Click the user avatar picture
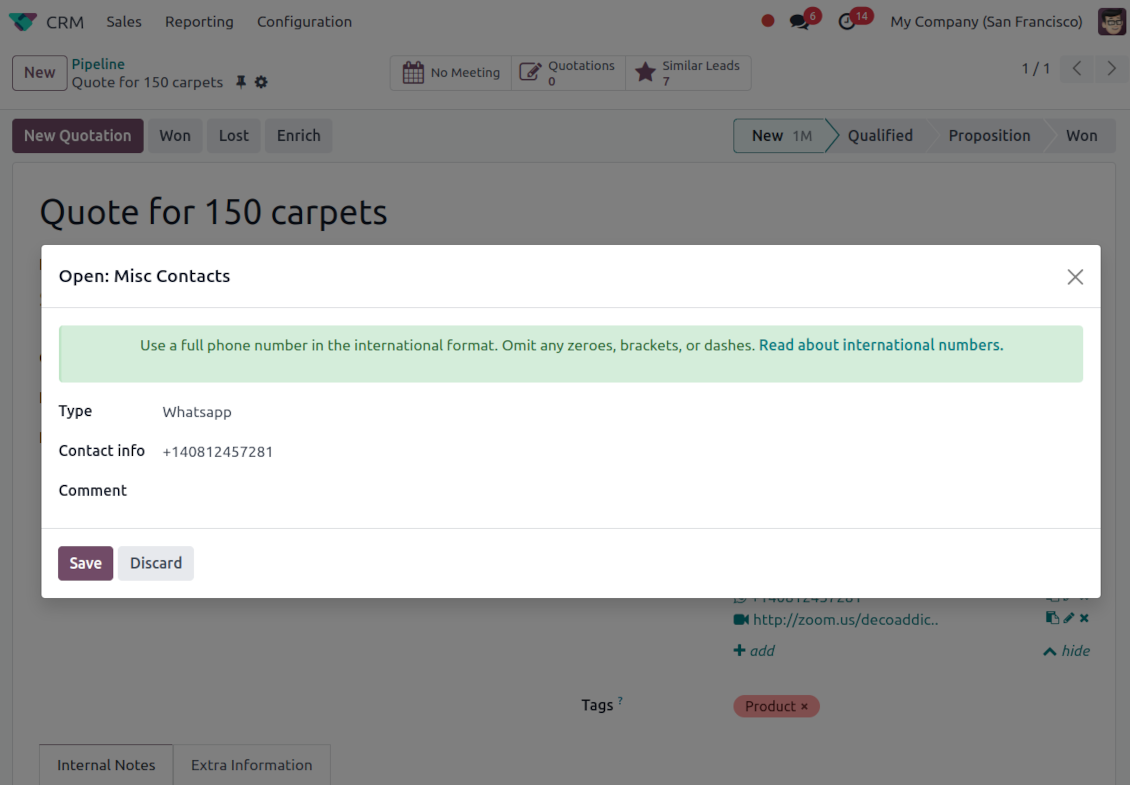The height and width of the screenshot is (785, 1130). [1111, 22]
